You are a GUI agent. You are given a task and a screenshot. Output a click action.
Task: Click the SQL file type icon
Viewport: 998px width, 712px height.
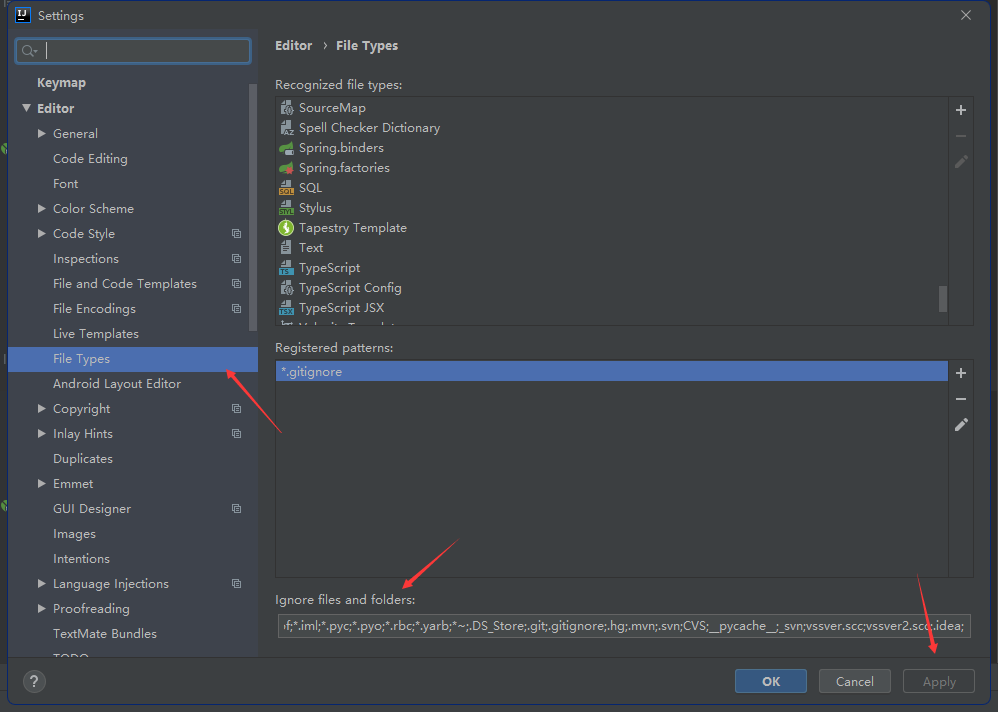tap(286, 188)
